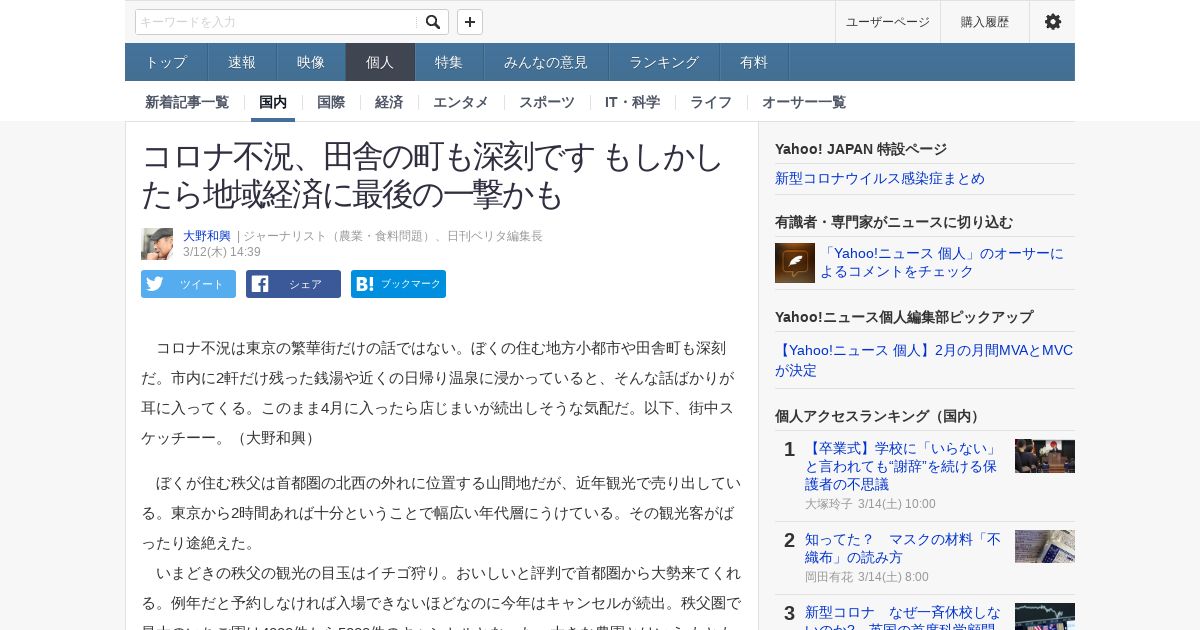Screen dimensions: 1200x630
Task: Go to 速報 tab
Action: click(x=242, y=62)
